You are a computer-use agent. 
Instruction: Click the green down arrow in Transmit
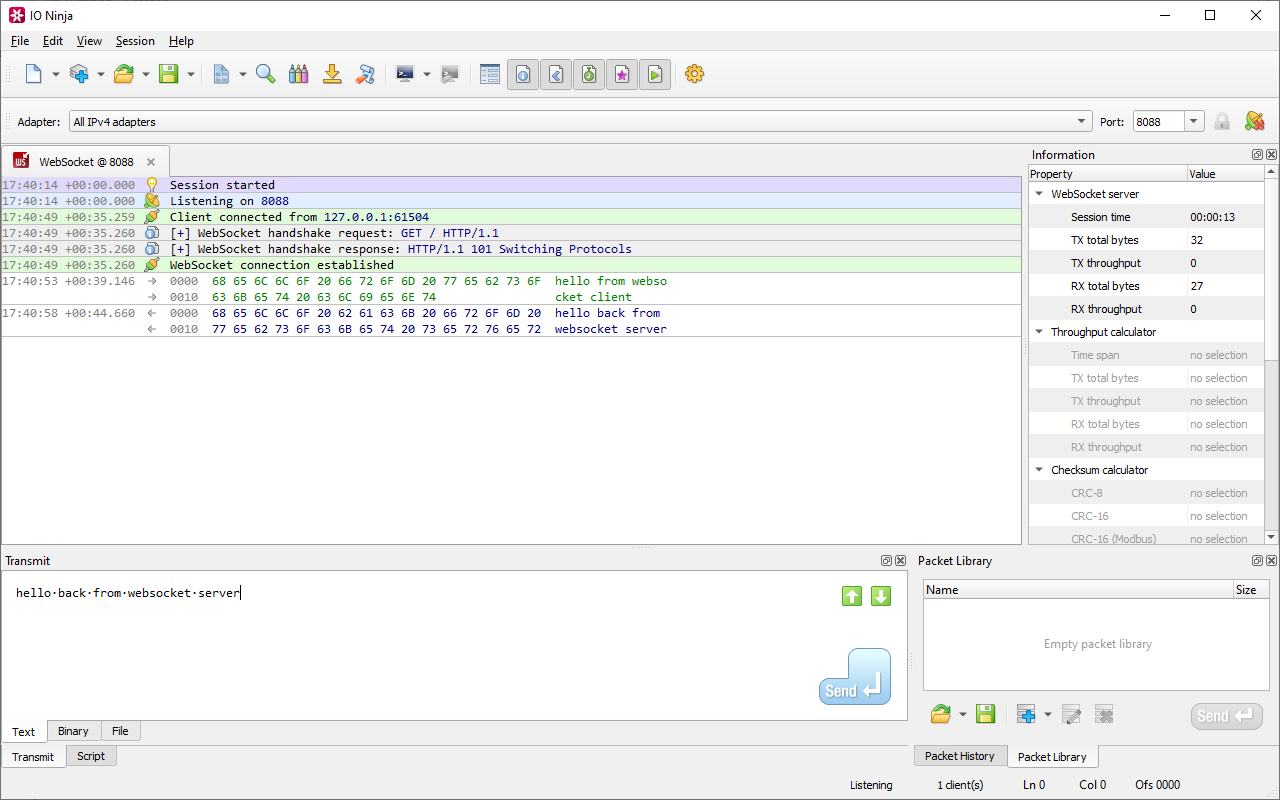click(881, 596)
